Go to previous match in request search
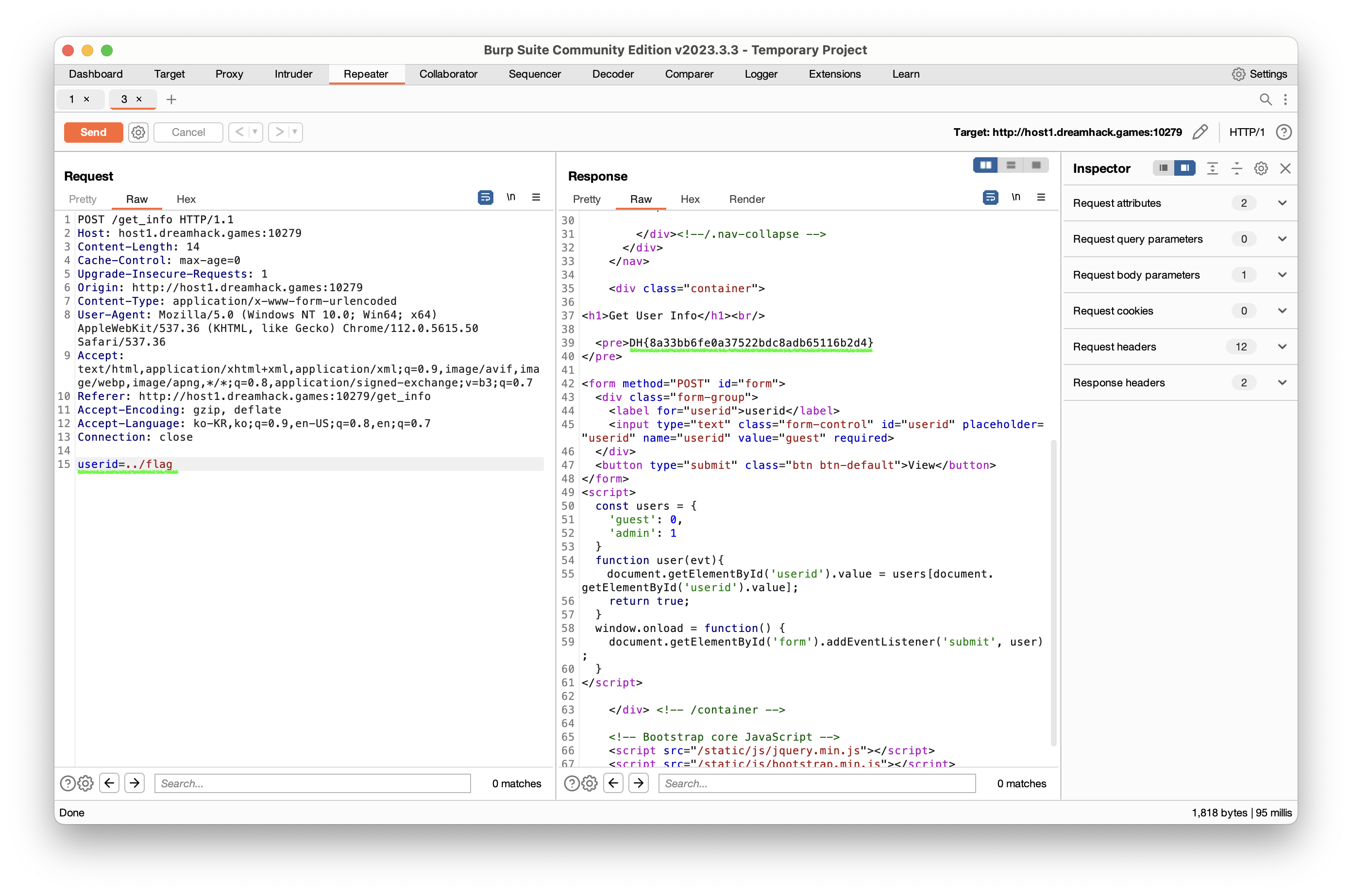Image resolution: width=1352 pixels, height=896 pixels. click(x=109, y=783)
